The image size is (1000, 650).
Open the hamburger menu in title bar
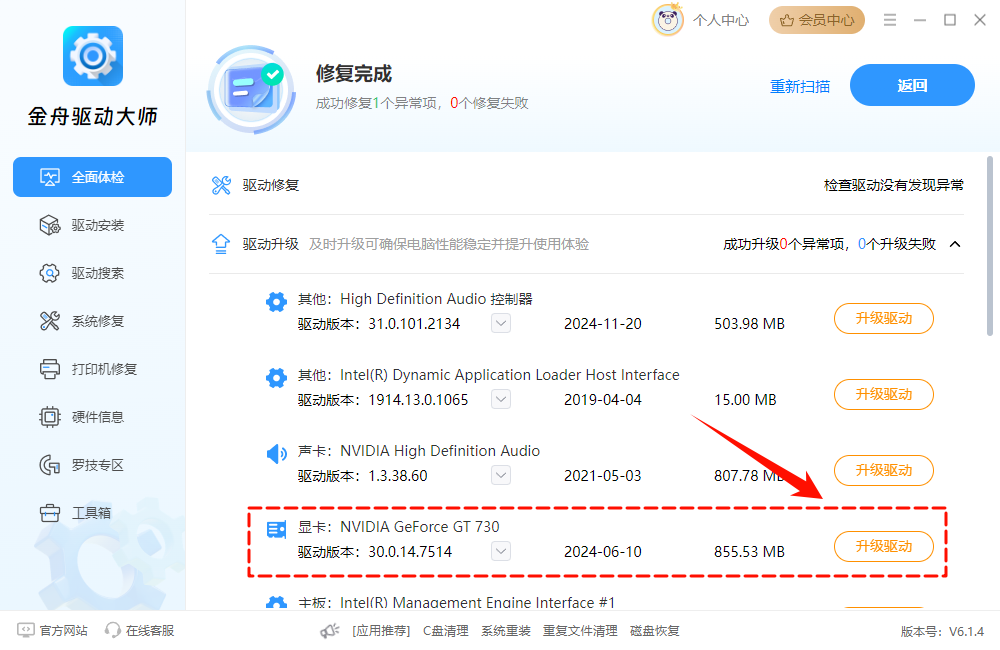pyautogui.click(x=890, y=19)
